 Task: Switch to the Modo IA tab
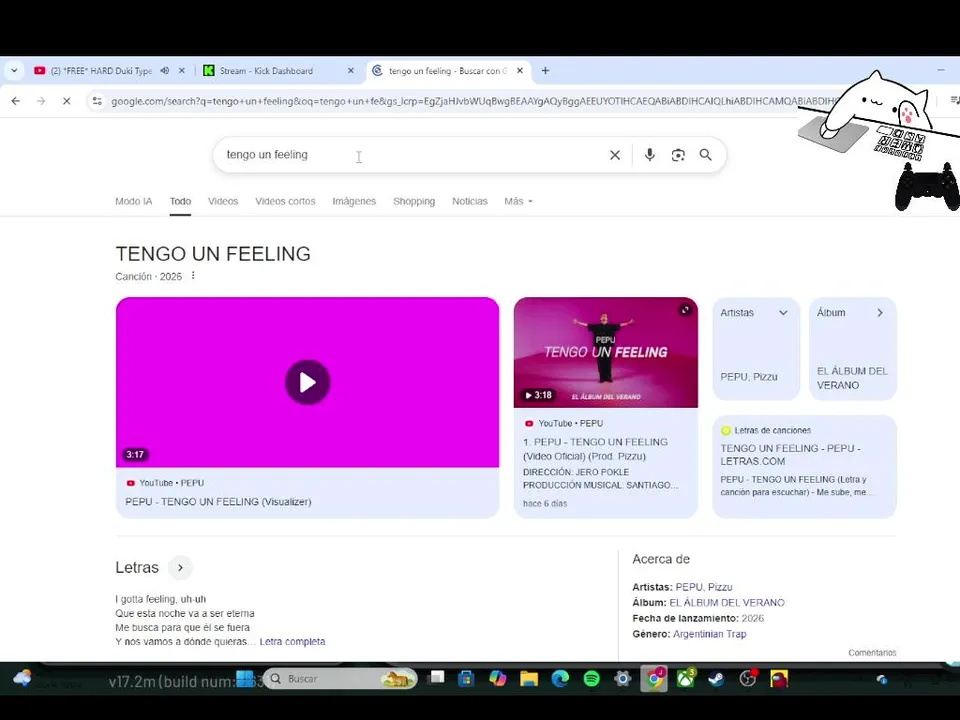133,201
